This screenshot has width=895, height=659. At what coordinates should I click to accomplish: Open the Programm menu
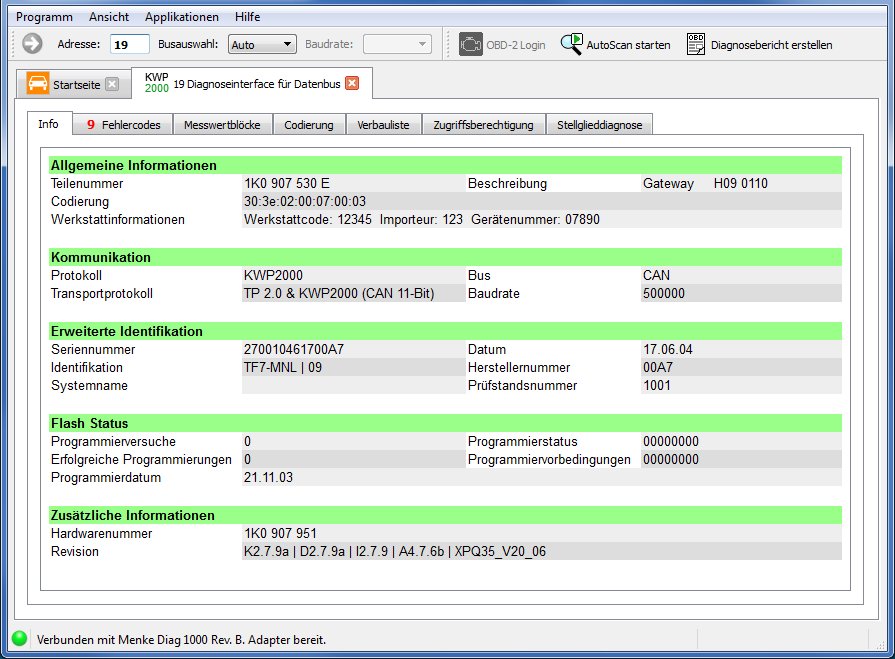point(44,17)
